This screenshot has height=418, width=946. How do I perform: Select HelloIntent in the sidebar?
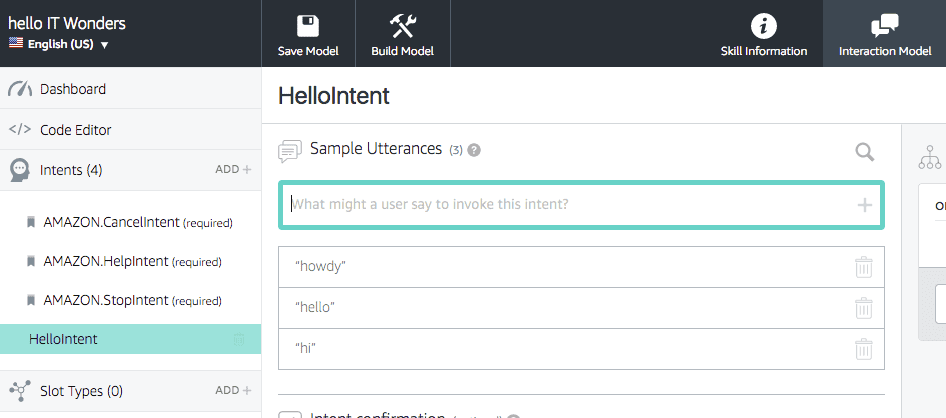pyautogui.click(x=130, y=339)
